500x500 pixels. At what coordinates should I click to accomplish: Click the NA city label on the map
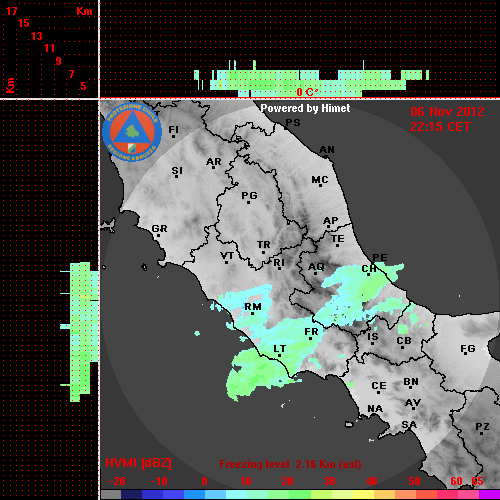click(x=375, y=409)
